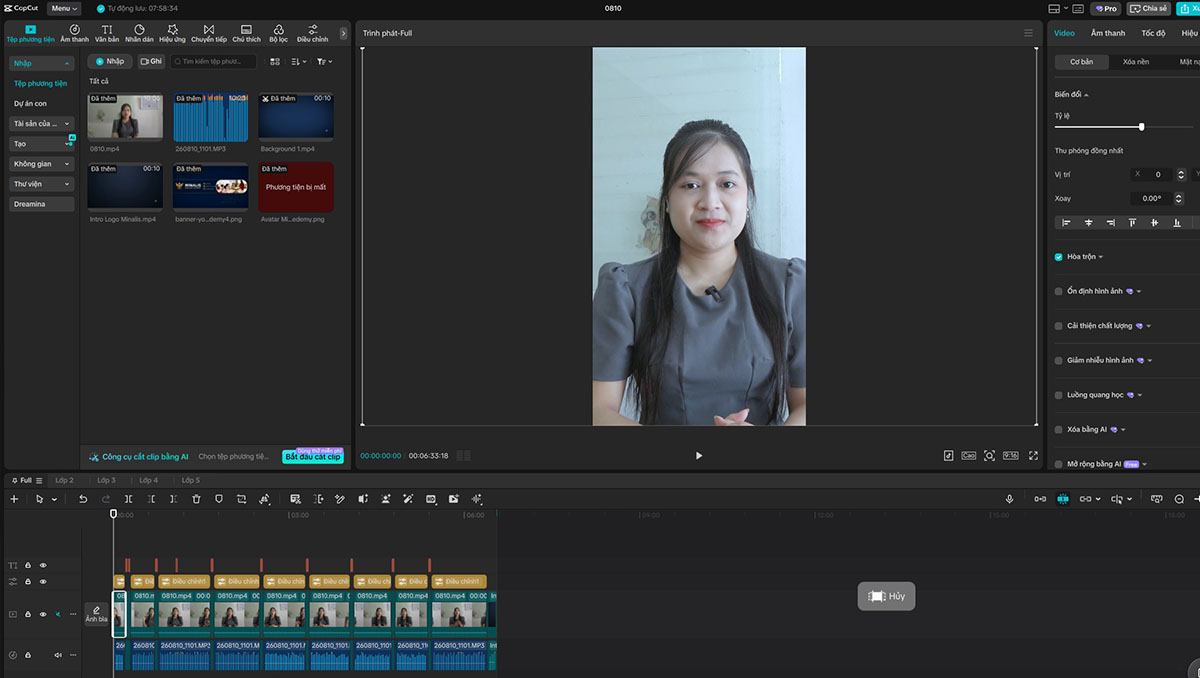The image size is (1200, 678).
Task: Click the player panel hamburger menu icon
Action: [1028, 33]
